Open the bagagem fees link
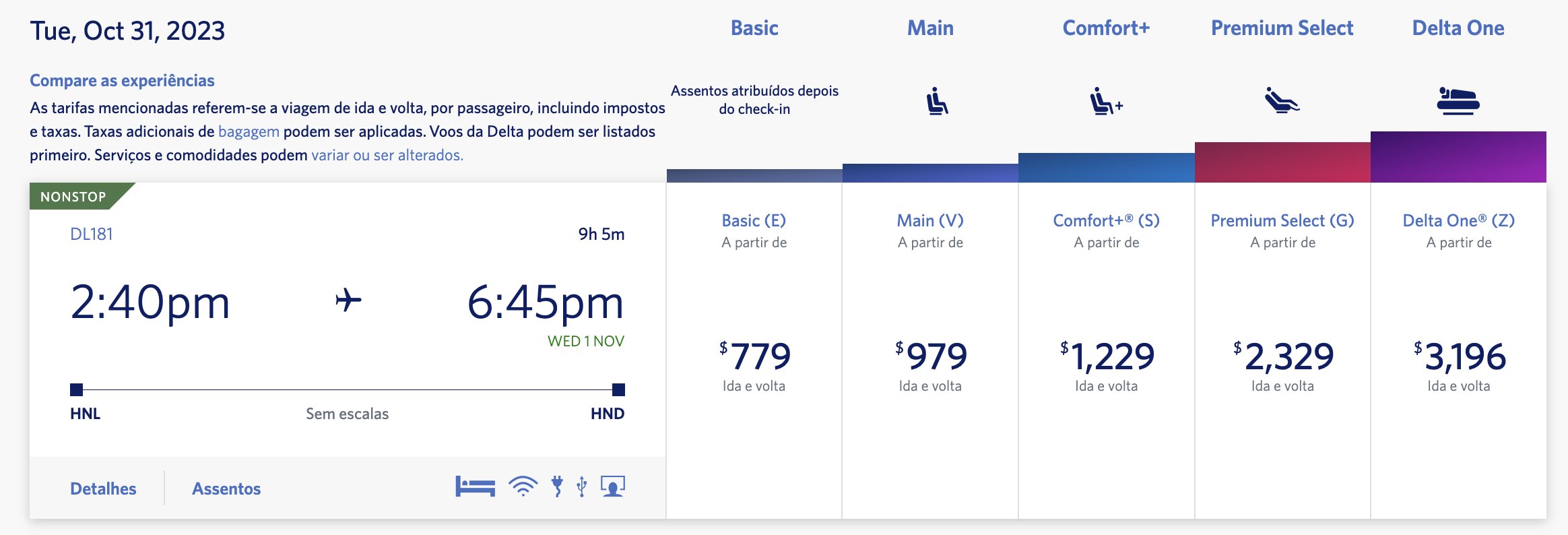1568x535 pixels. (x=249, y=131)
